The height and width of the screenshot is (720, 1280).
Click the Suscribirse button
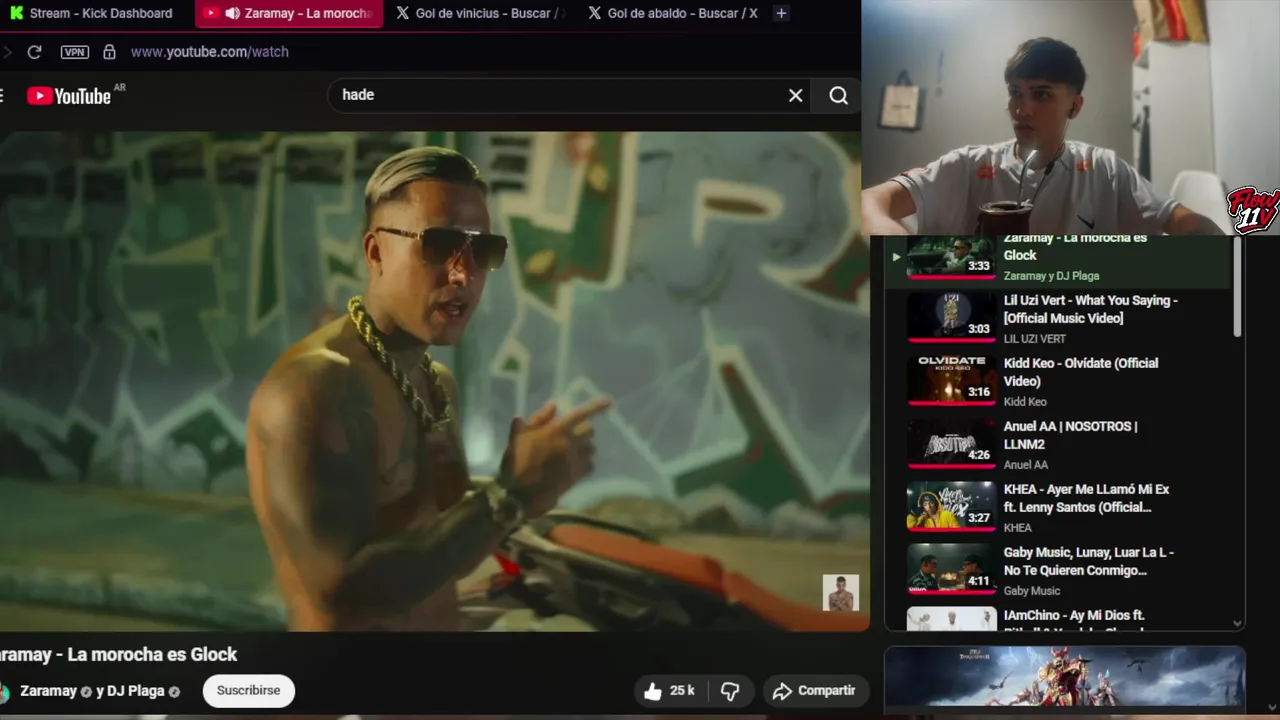coord(248,691)
